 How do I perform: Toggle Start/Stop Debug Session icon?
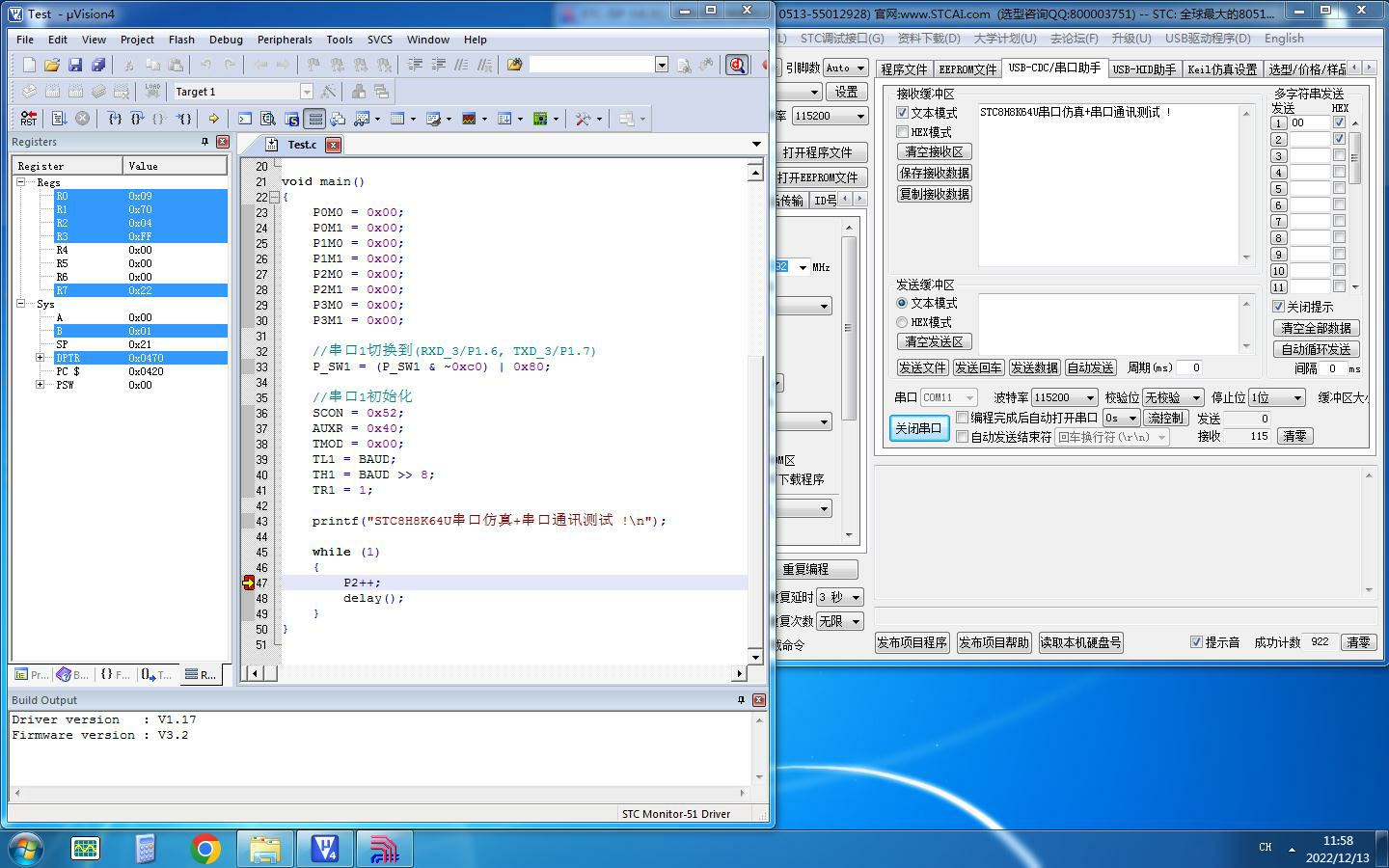(737, 65)
